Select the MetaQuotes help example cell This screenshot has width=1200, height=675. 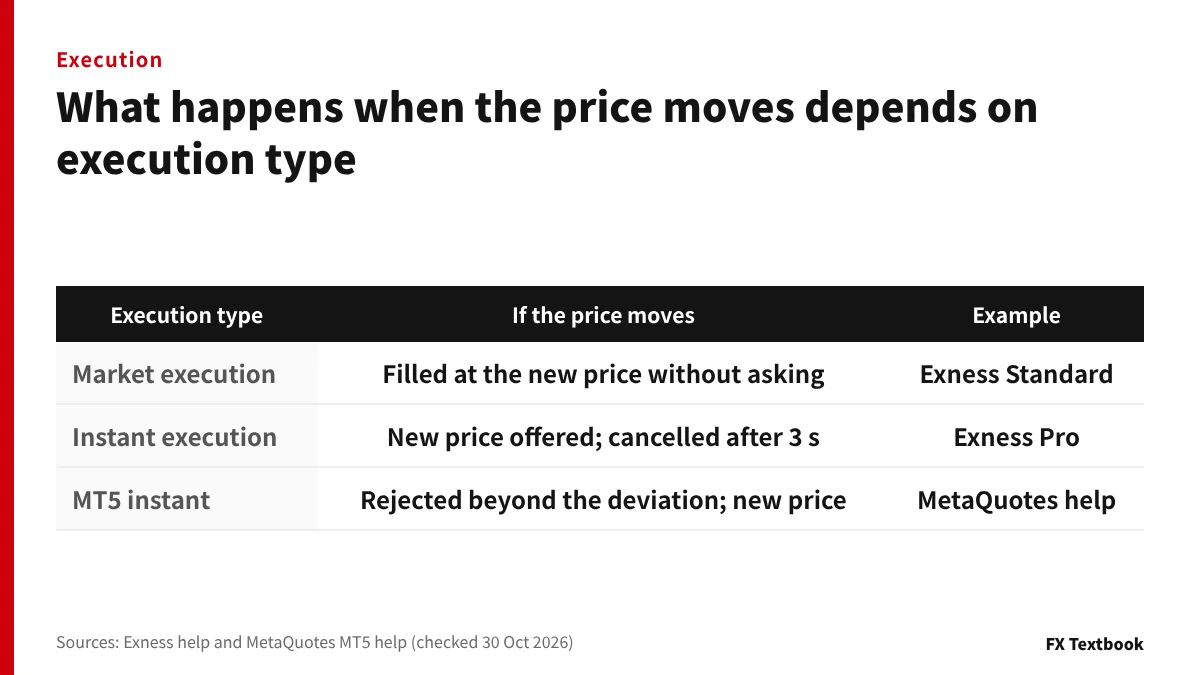coord(1016,500)
